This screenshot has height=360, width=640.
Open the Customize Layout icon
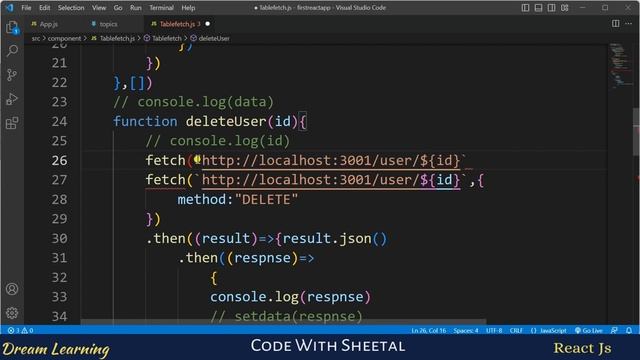(564, 8)
